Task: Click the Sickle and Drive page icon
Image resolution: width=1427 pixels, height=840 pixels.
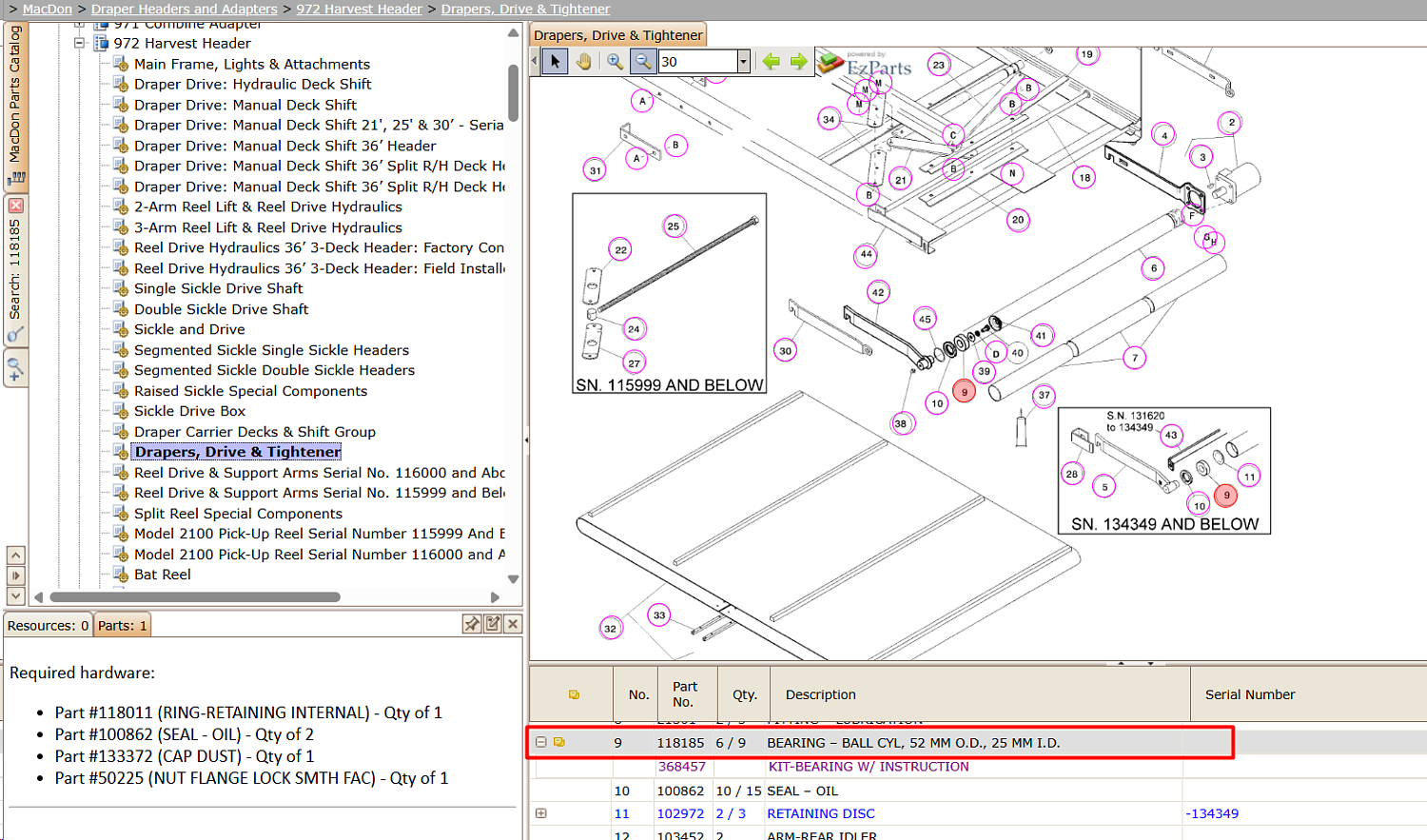Action: point(121,329)
